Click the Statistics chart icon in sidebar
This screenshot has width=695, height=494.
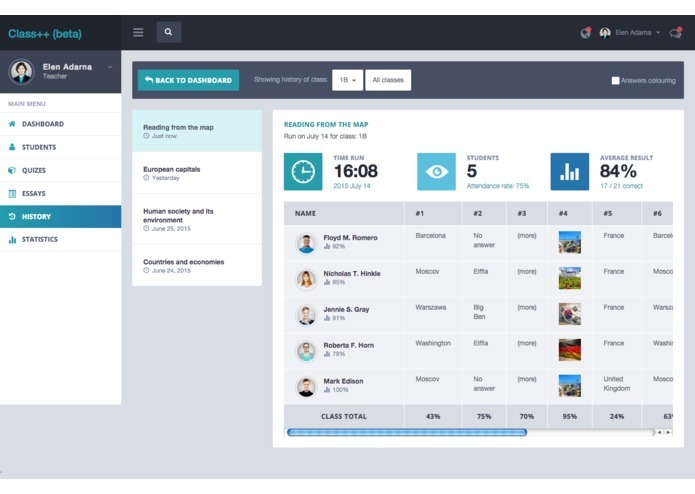tap(12, 239)
